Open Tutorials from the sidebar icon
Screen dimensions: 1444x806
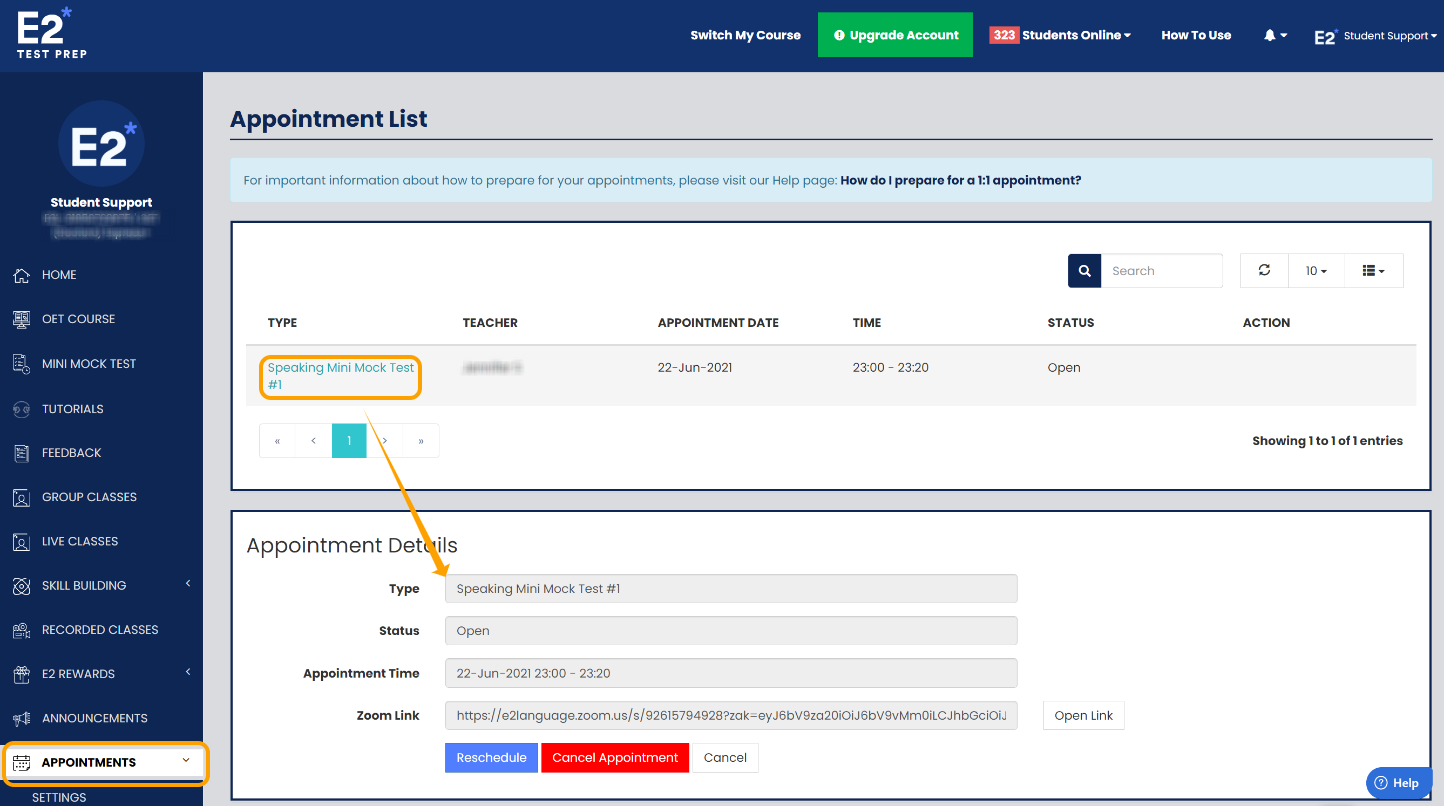(x=21, y=408)
